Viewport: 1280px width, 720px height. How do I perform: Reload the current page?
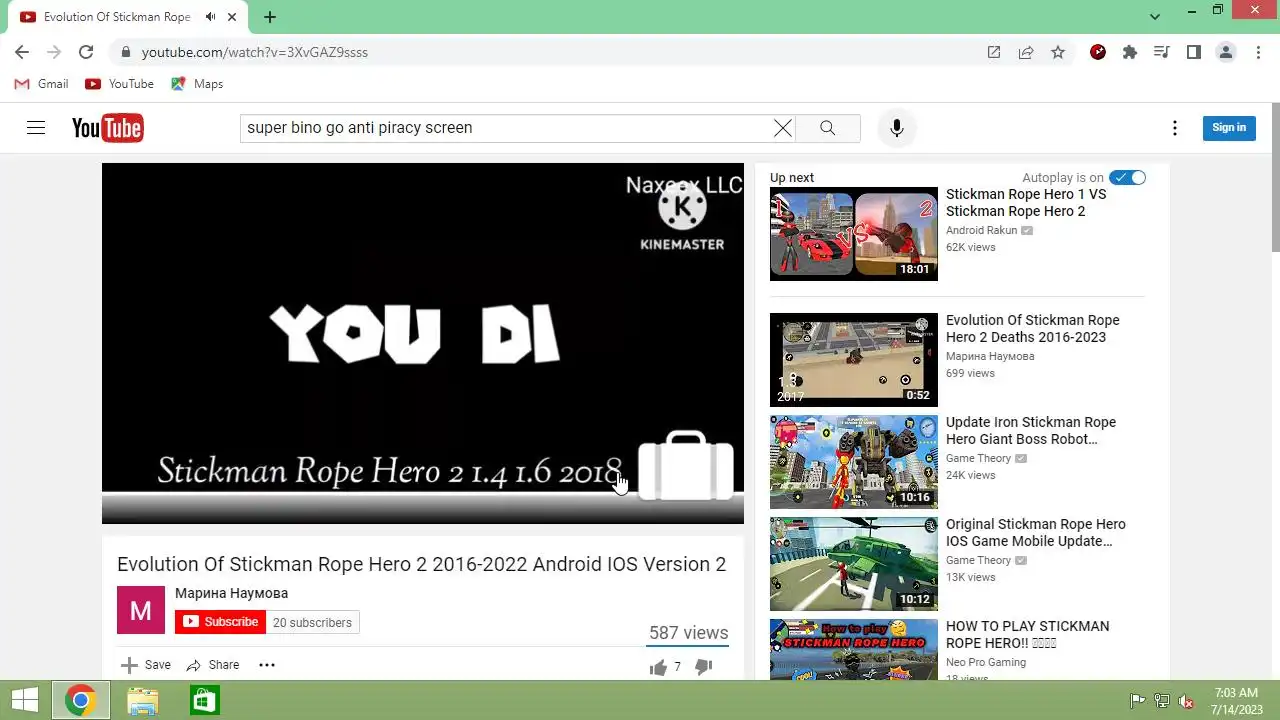tap(86, 52)
